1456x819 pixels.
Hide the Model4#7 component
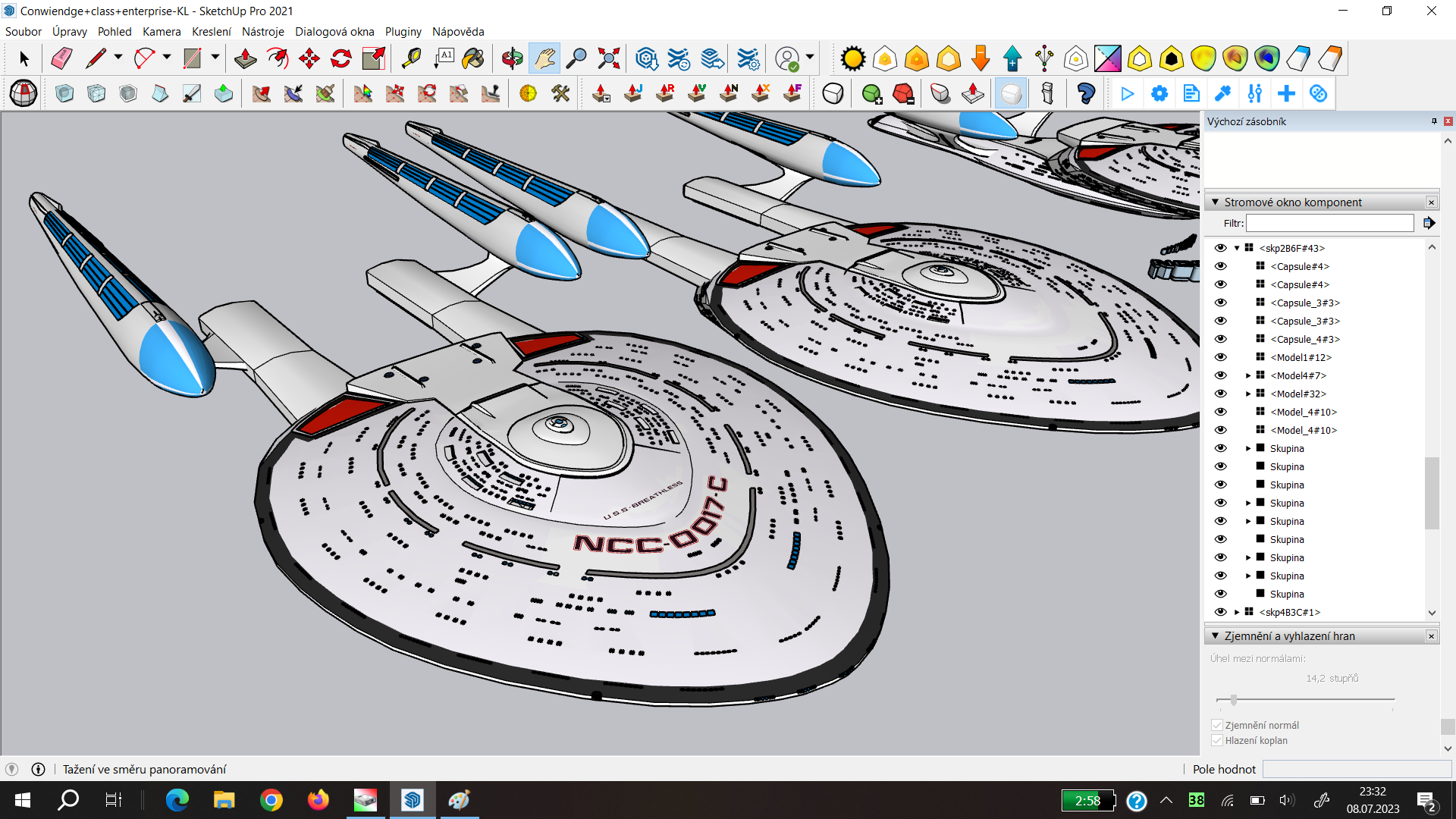(1220, 375)
